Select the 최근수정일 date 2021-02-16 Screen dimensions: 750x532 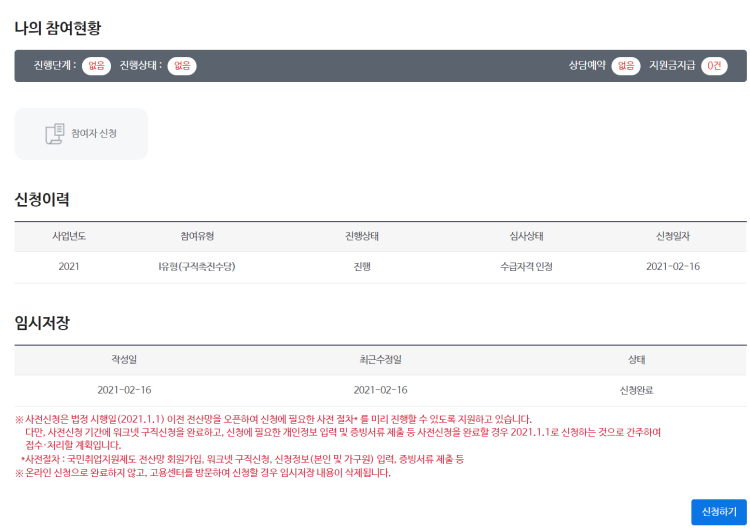coord(381,390)
